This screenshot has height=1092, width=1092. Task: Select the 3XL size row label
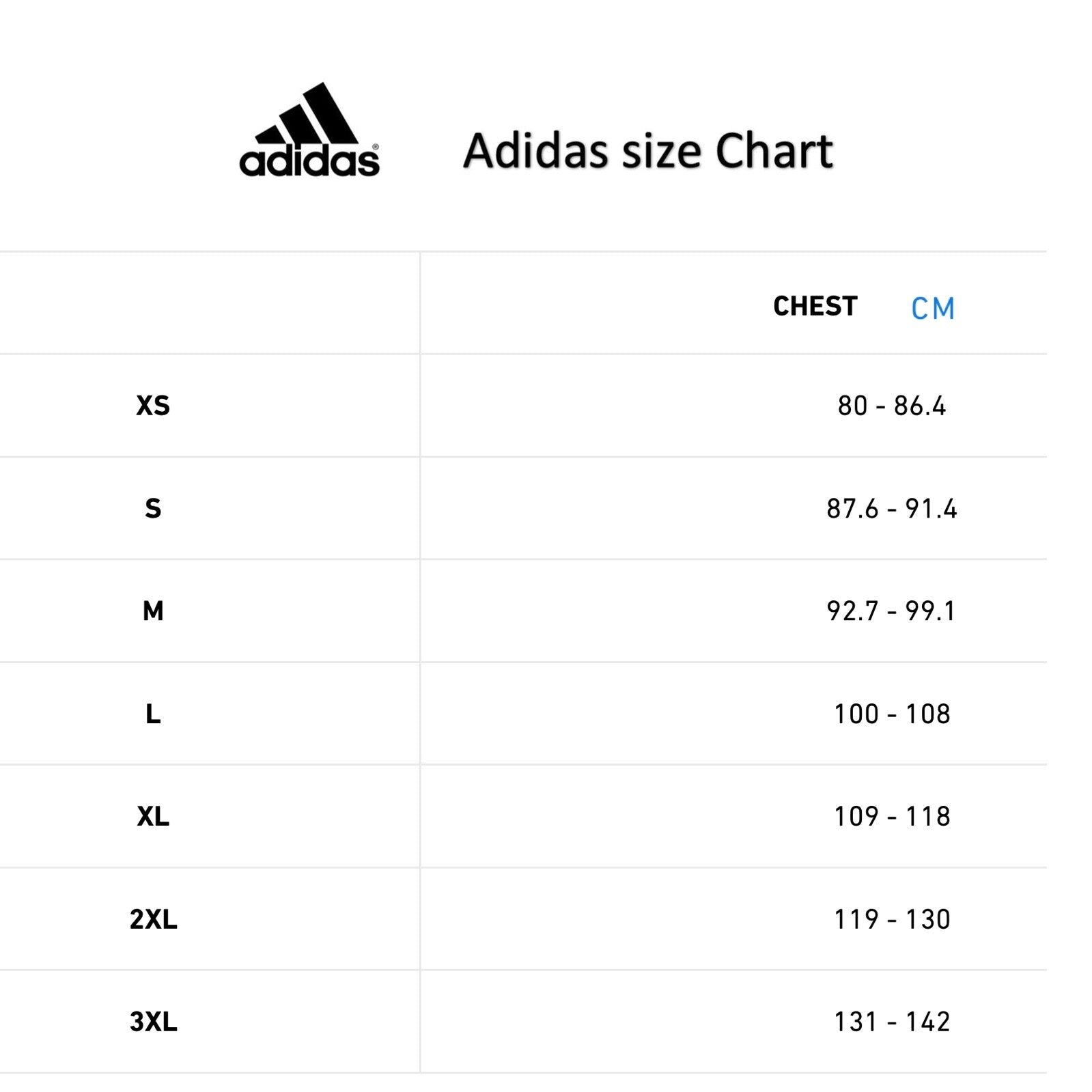coord(153,1022)
